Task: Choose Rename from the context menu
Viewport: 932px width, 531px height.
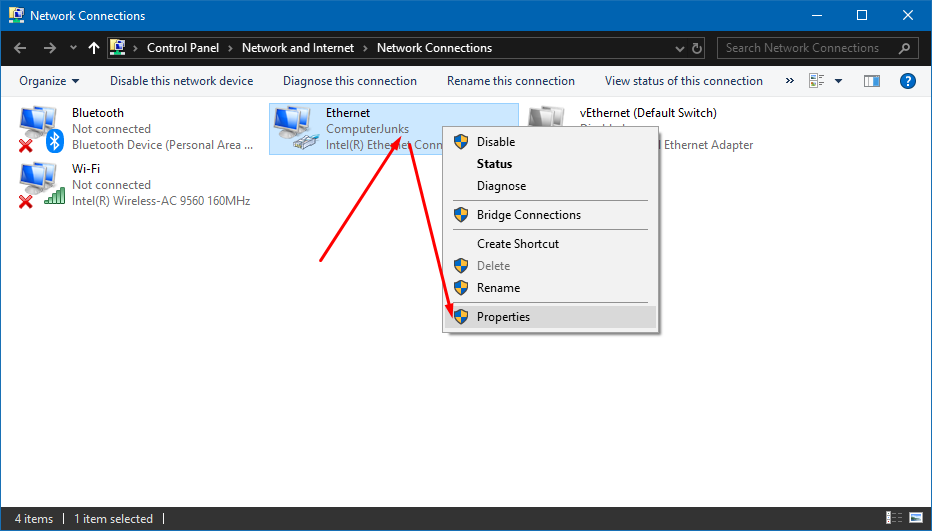Action: click(x=550, y=288)
